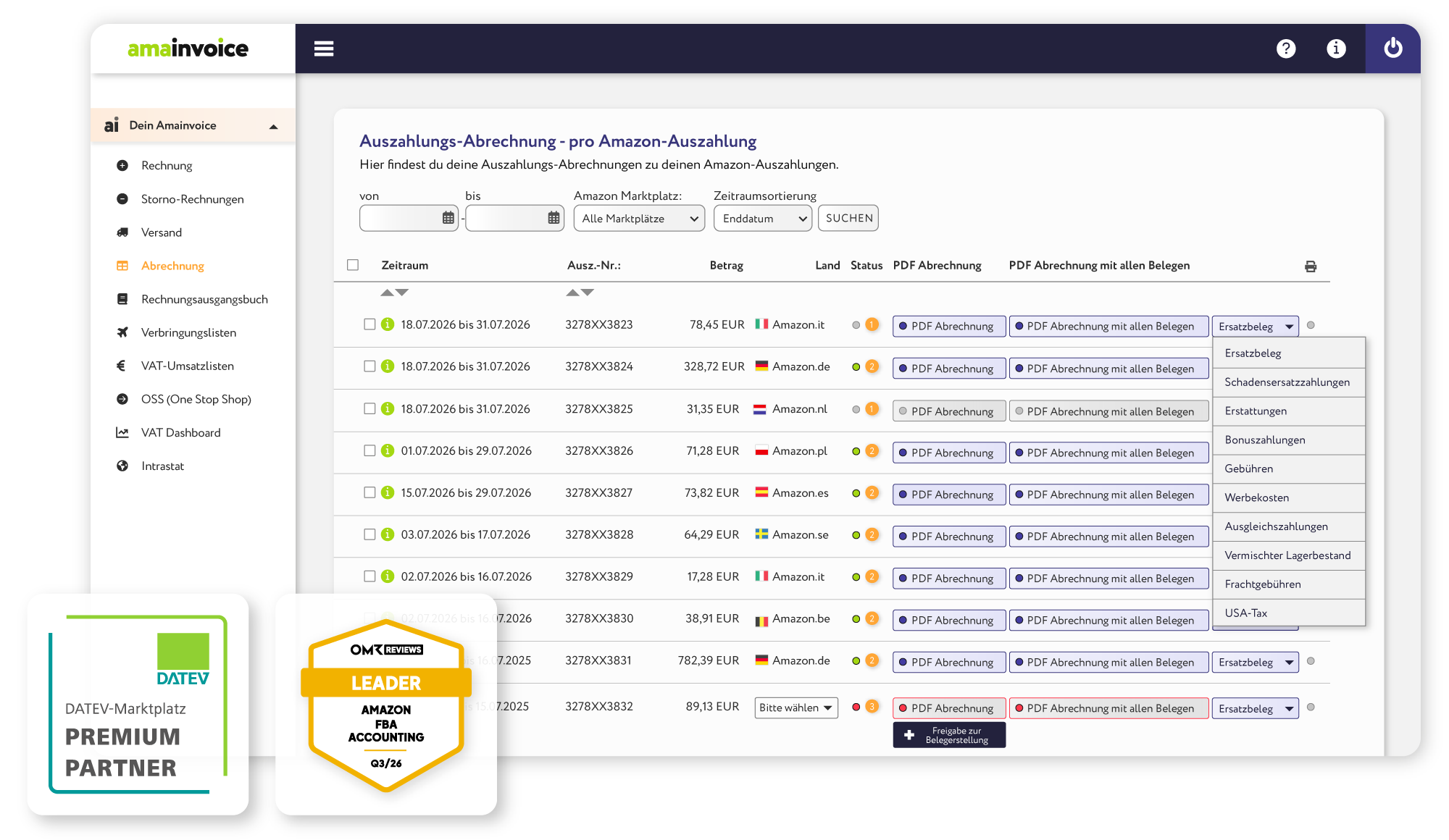Choose Vermischter Lagerbestand from the dropdown list
This screenshot has height=840, width=1449.
coord(1289,555)
